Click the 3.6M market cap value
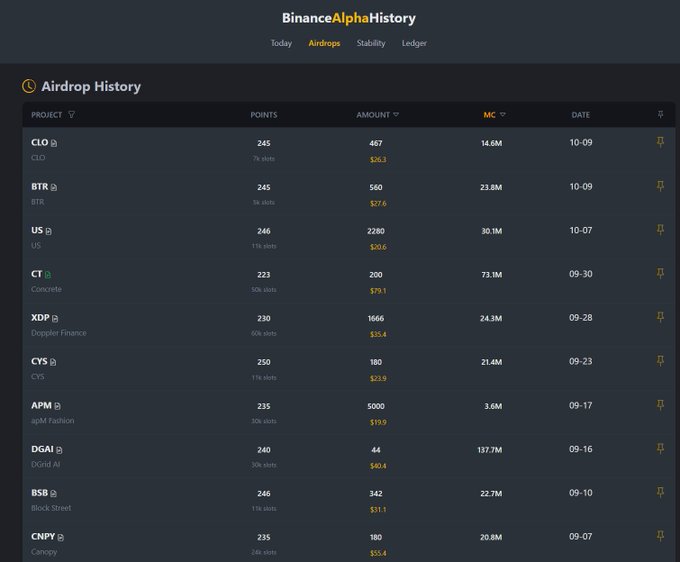680x562 pixels. [x=493, y=406]
